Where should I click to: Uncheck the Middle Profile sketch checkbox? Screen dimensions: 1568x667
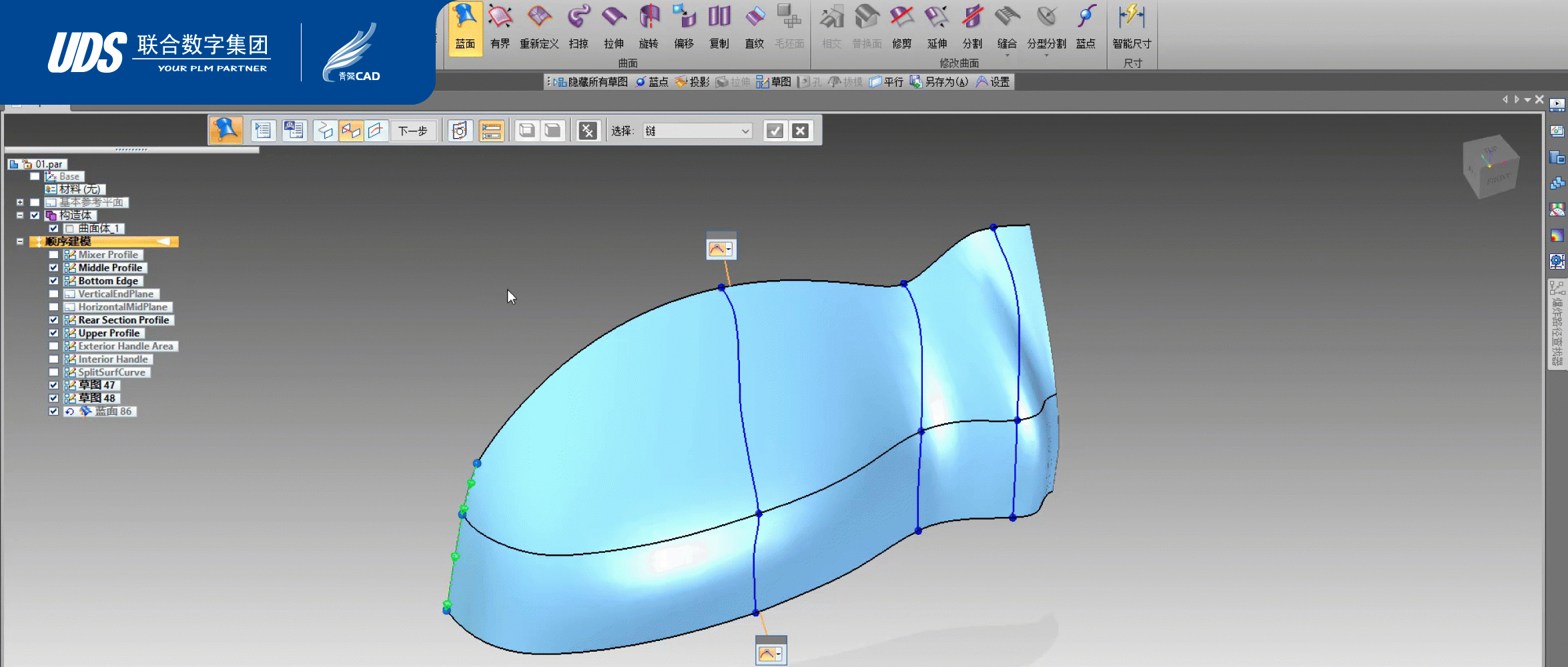[x=53, y=267]
